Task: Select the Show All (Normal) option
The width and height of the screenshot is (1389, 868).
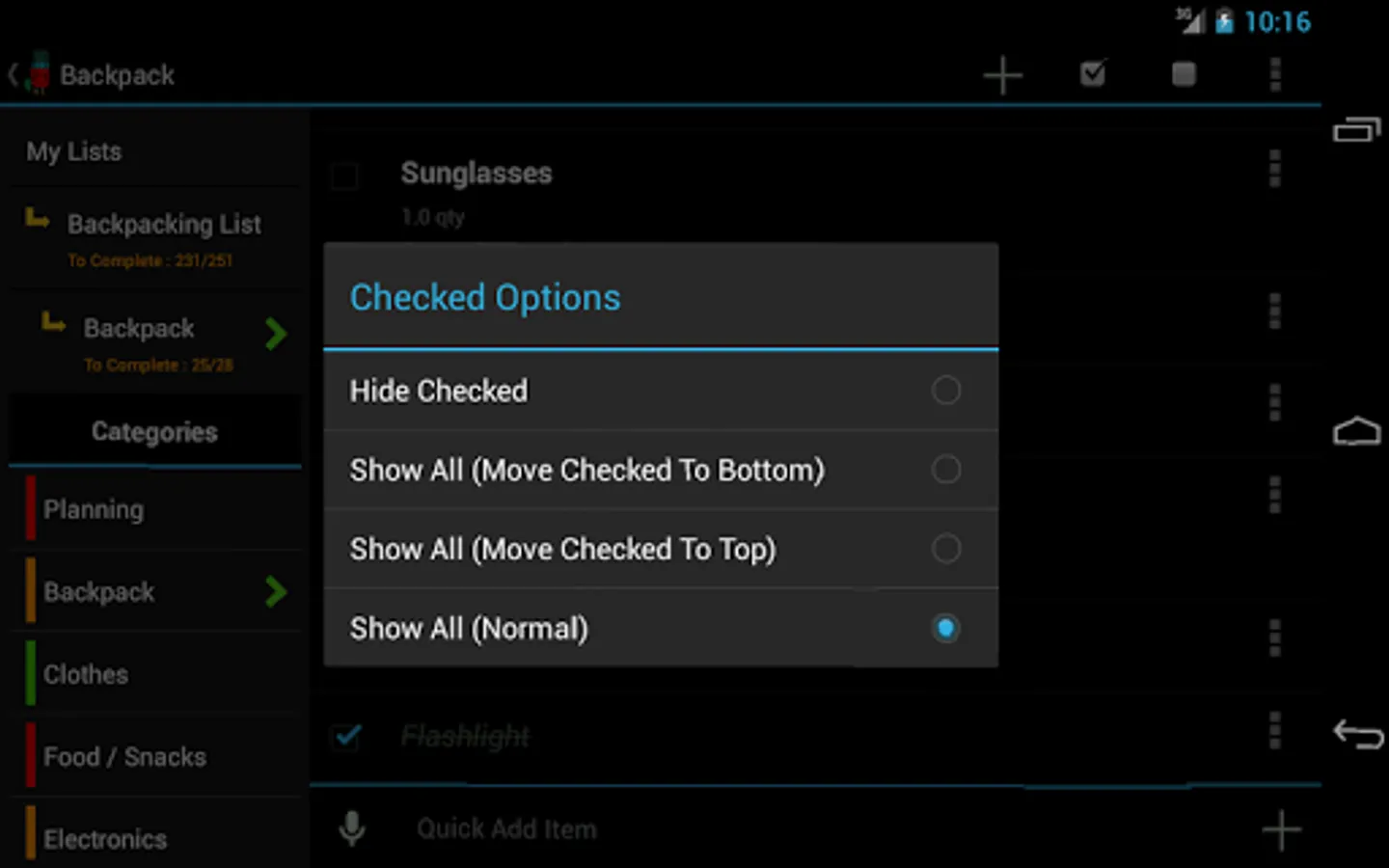Action: [x=945, y=628]
